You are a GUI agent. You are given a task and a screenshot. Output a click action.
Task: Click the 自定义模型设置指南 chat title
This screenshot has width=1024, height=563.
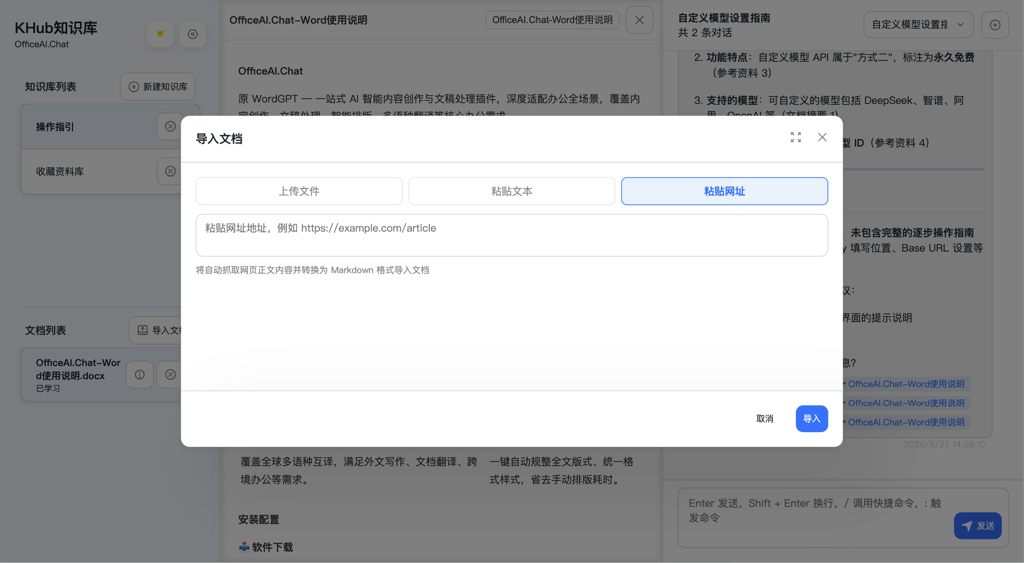coord(724,18)
